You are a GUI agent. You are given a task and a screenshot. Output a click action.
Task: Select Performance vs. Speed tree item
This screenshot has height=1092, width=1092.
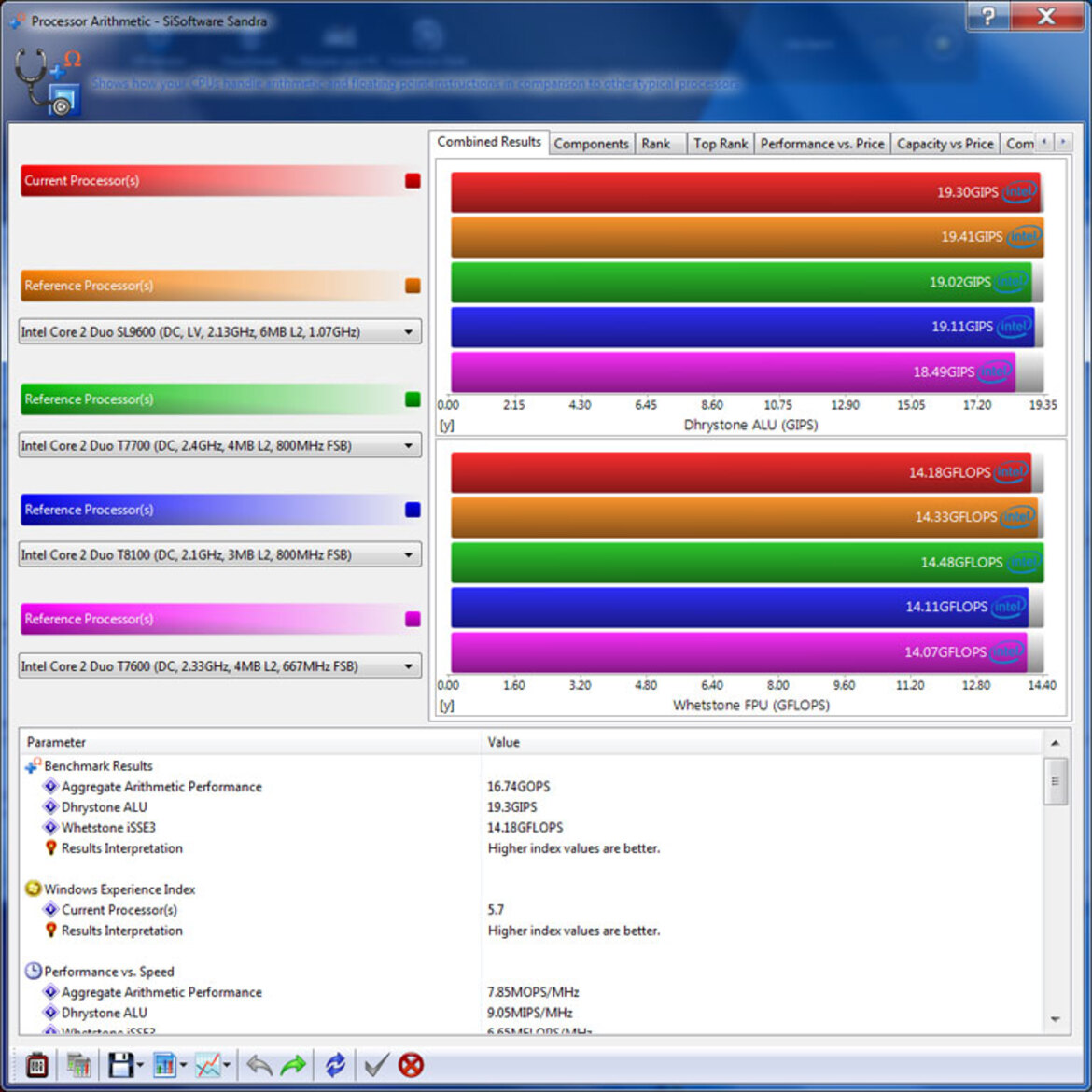tap(108, 972)
